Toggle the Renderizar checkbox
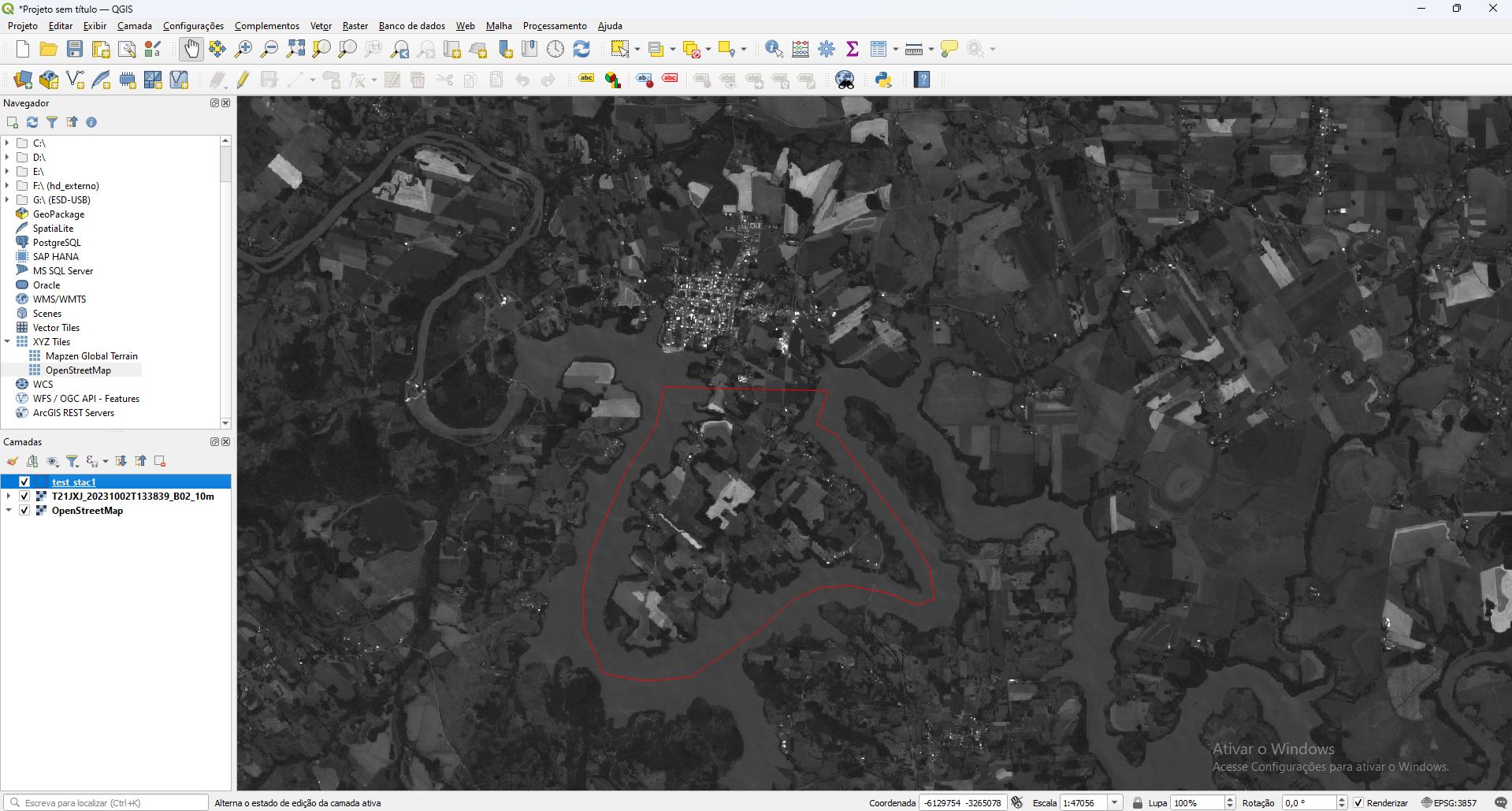The height and width of the screenshot is (811, 1512). (1358, 802)
